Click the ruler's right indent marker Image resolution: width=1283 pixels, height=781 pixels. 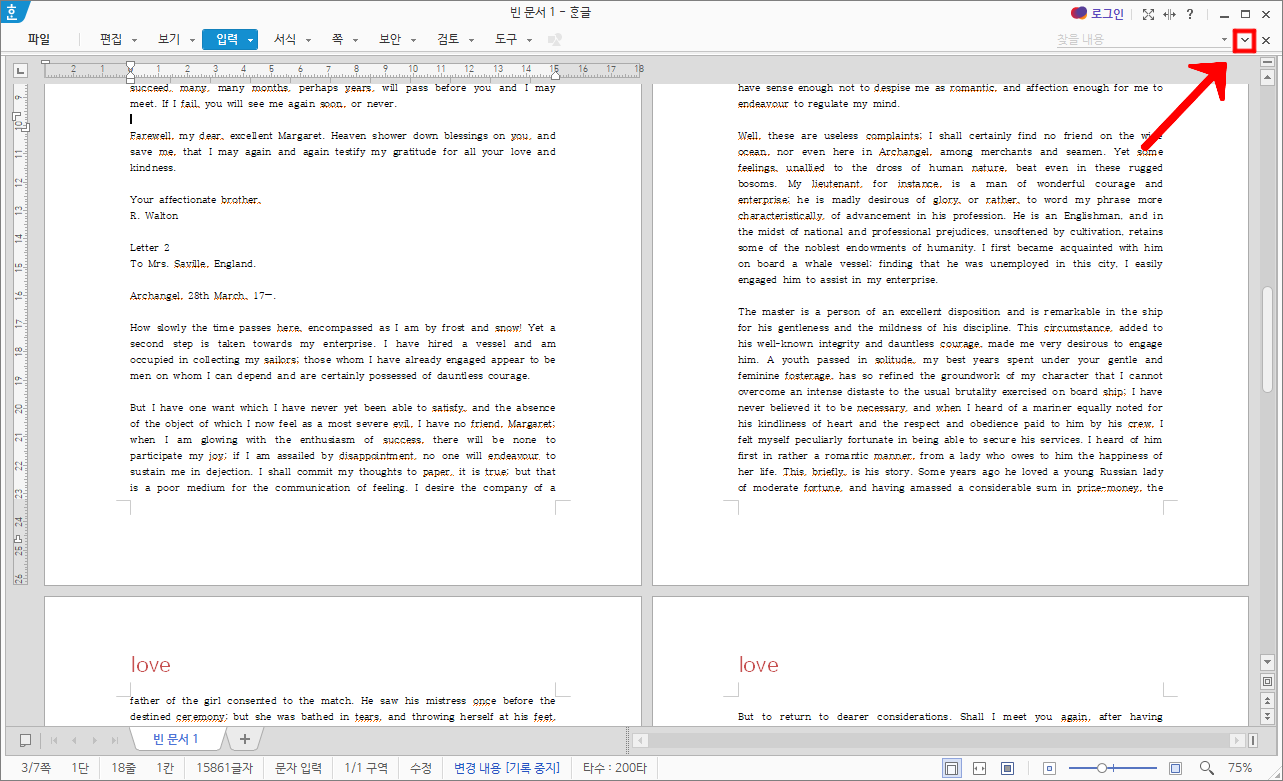(555, 75)
